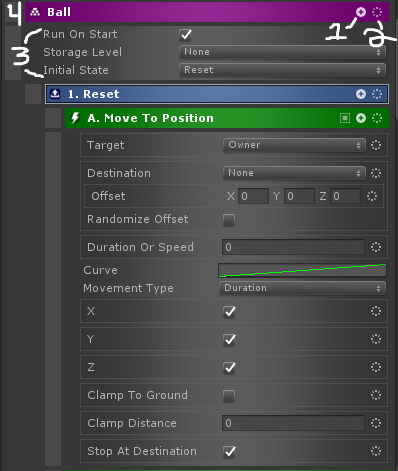
Task: Open the Initial State dropdown
Action: coord(282,70)
